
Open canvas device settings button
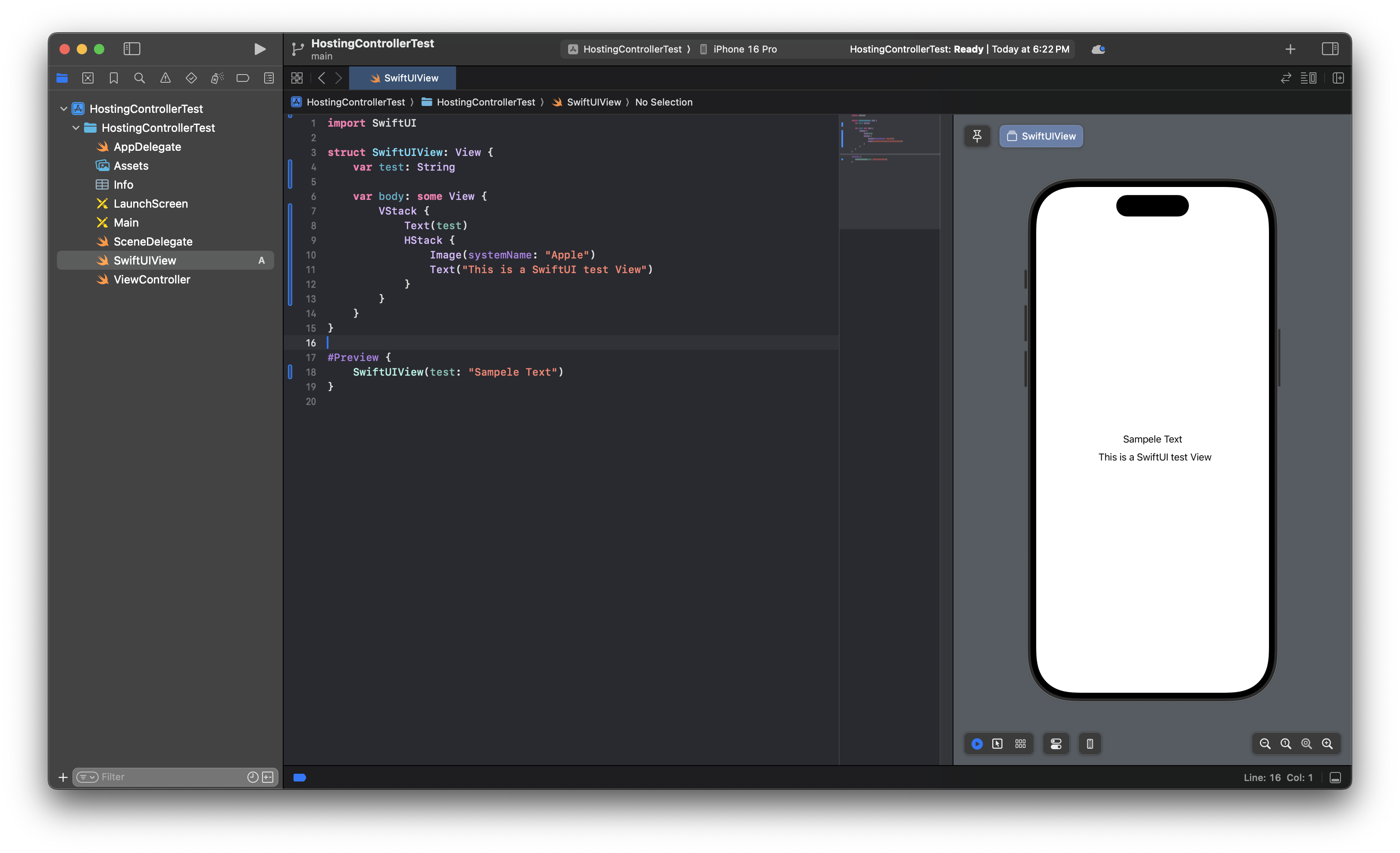click(x=1055, y=744)
